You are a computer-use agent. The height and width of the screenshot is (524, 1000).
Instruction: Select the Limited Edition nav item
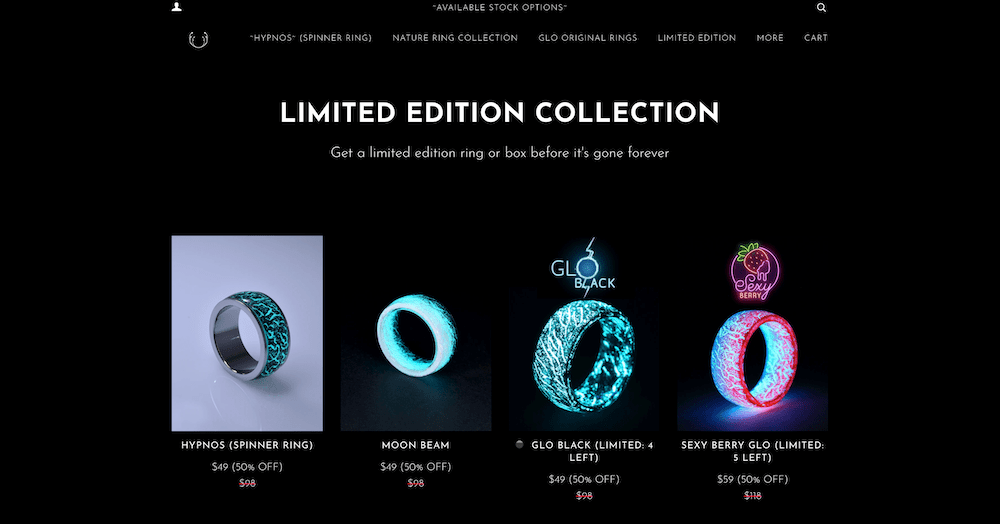pyautogui.click(x=696, y=38)
